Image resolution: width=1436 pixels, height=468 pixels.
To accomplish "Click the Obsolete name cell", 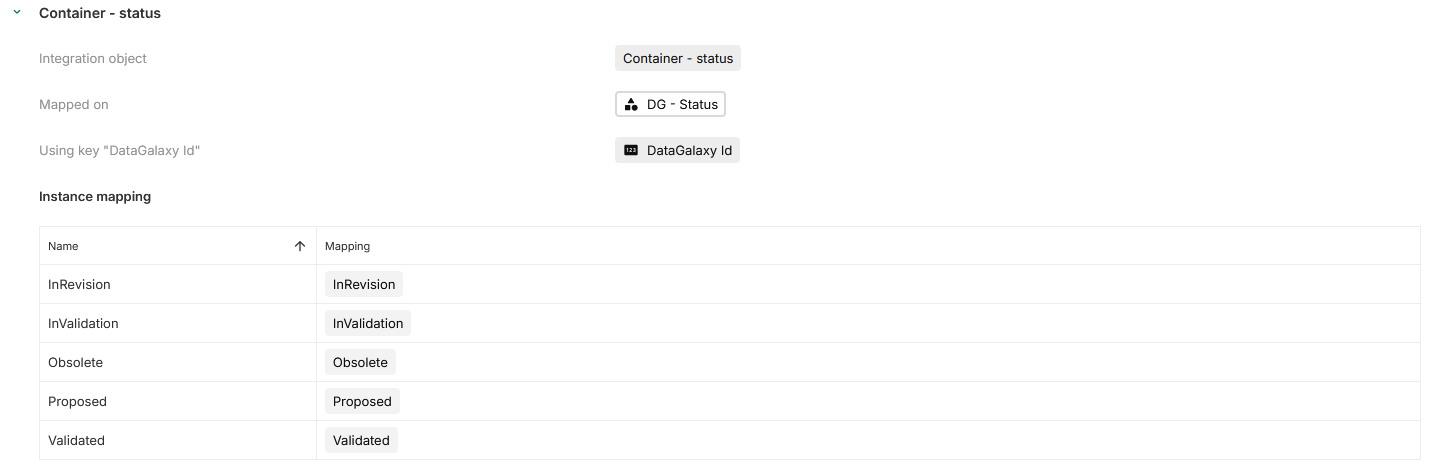I will (x=75, y=362).
